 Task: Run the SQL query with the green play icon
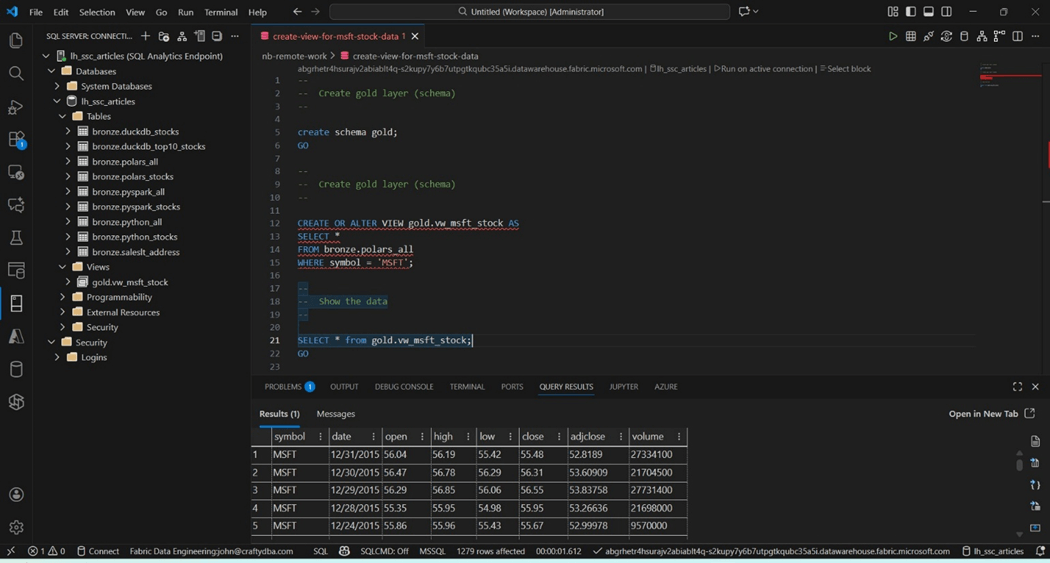(892, 36)
